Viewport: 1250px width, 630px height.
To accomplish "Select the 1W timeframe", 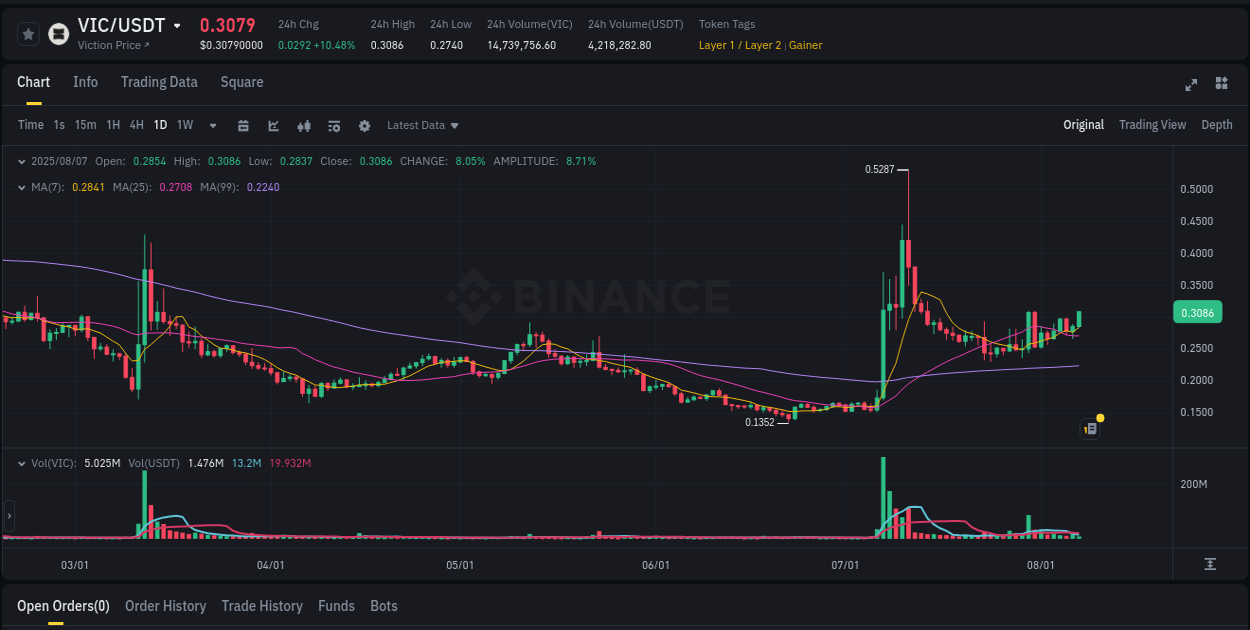I will (184, 125).
